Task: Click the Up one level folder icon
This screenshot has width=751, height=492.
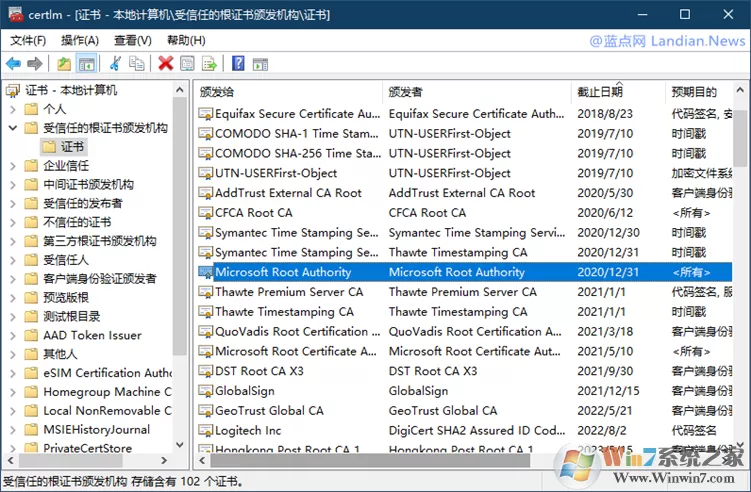Action: pos(64,63)
